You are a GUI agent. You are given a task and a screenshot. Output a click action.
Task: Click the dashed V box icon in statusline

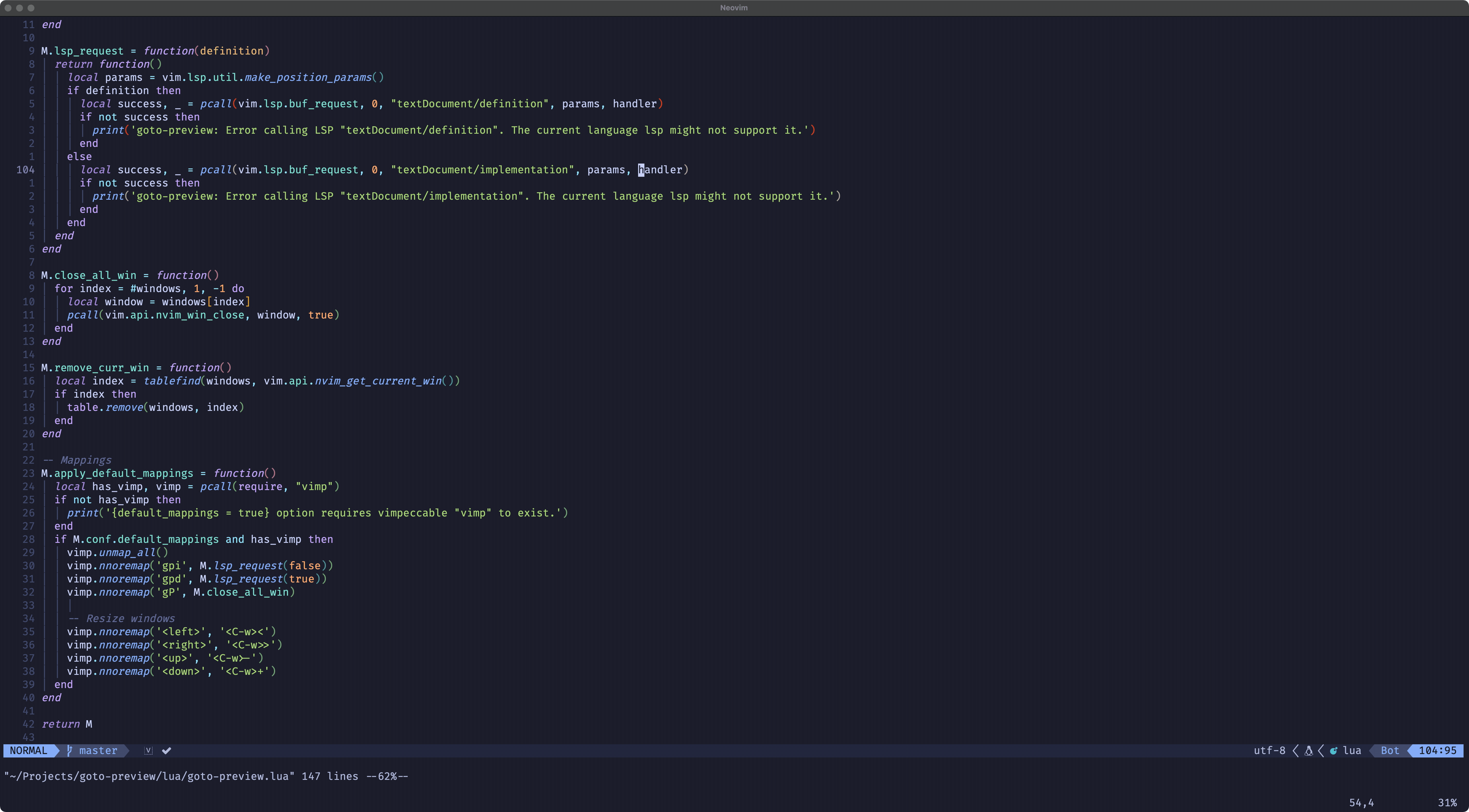click(148, 750)
